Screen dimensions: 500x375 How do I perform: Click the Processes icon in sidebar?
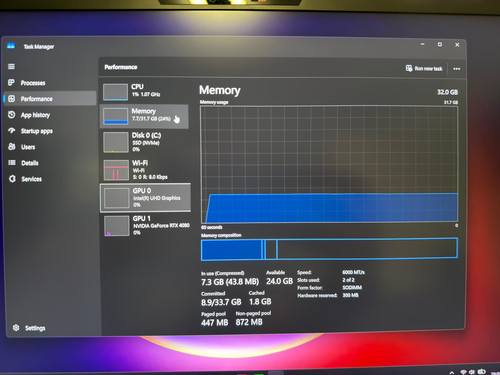tap(11, 82)
